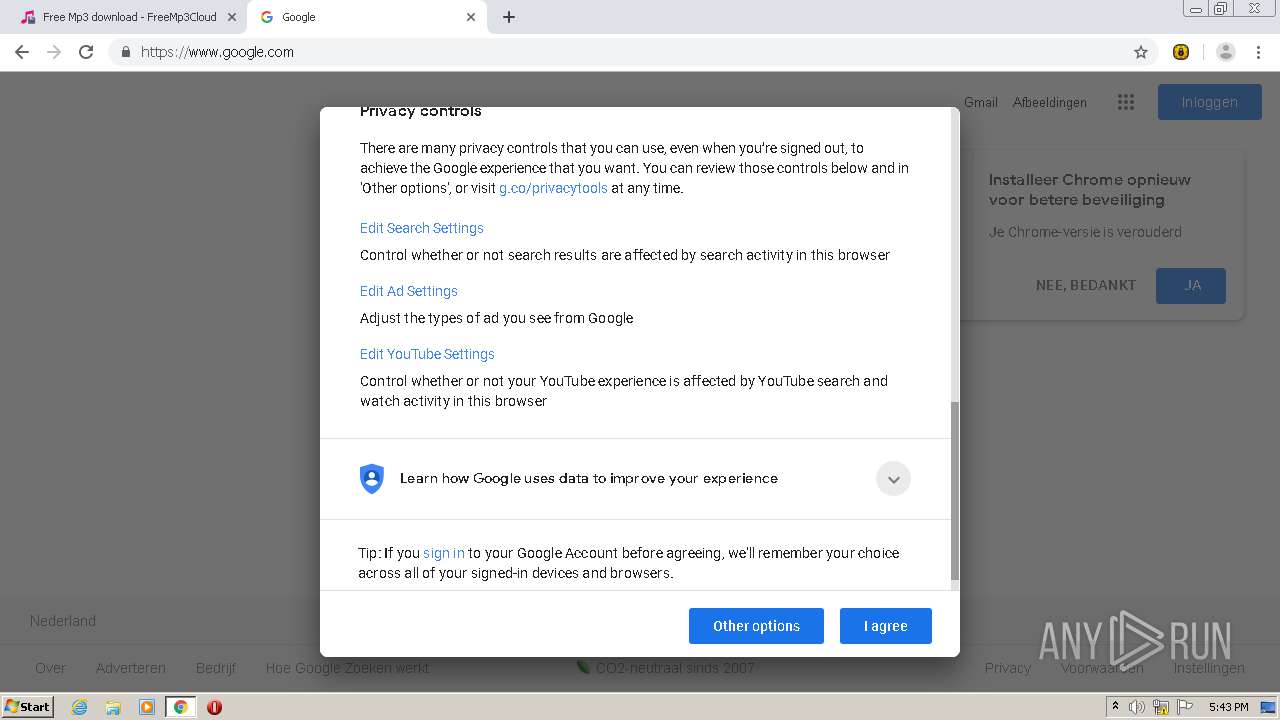This screenshot has height=720, width=1280.
Task: Click Chrome icon in taskbar
Action: click(x=181, y=707)
